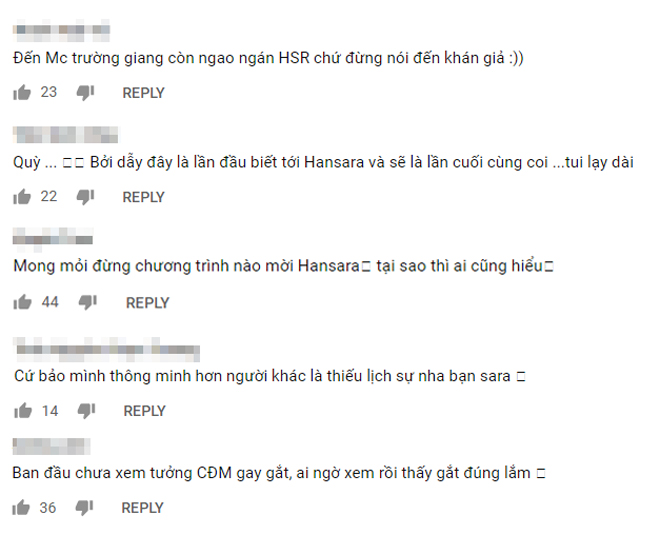Thumbs up the comment about bạn sara
Viewport: 660px width, 535px height.
click(x=23, y=410)
